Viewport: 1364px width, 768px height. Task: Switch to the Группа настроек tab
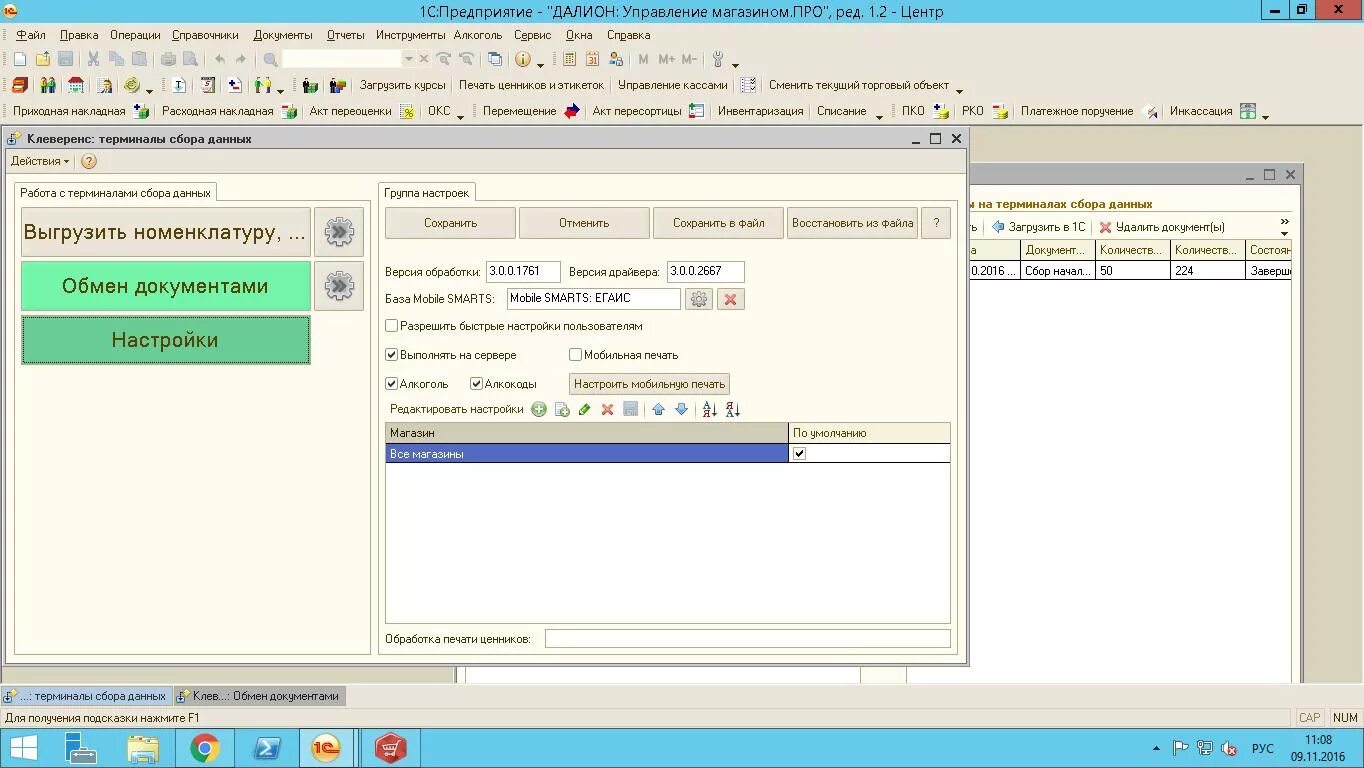point(426,192)
